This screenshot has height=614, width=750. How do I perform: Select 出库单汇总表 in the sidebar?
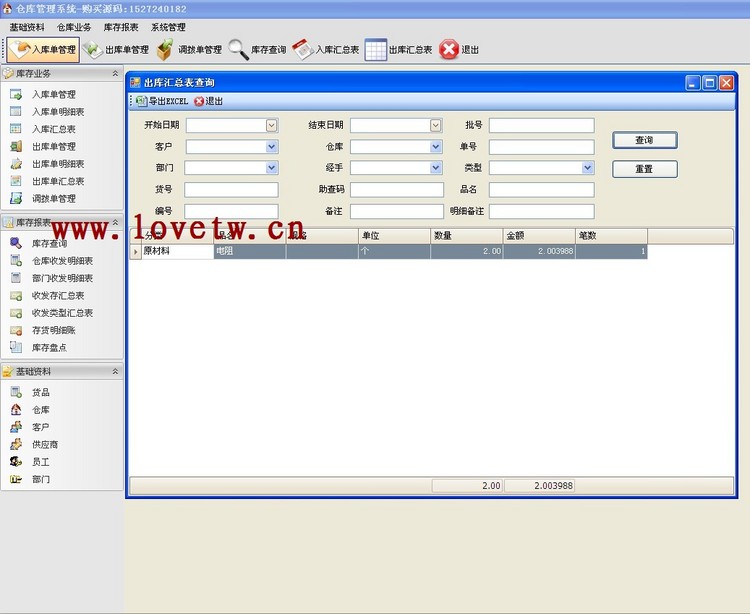[x=58, y=181]
